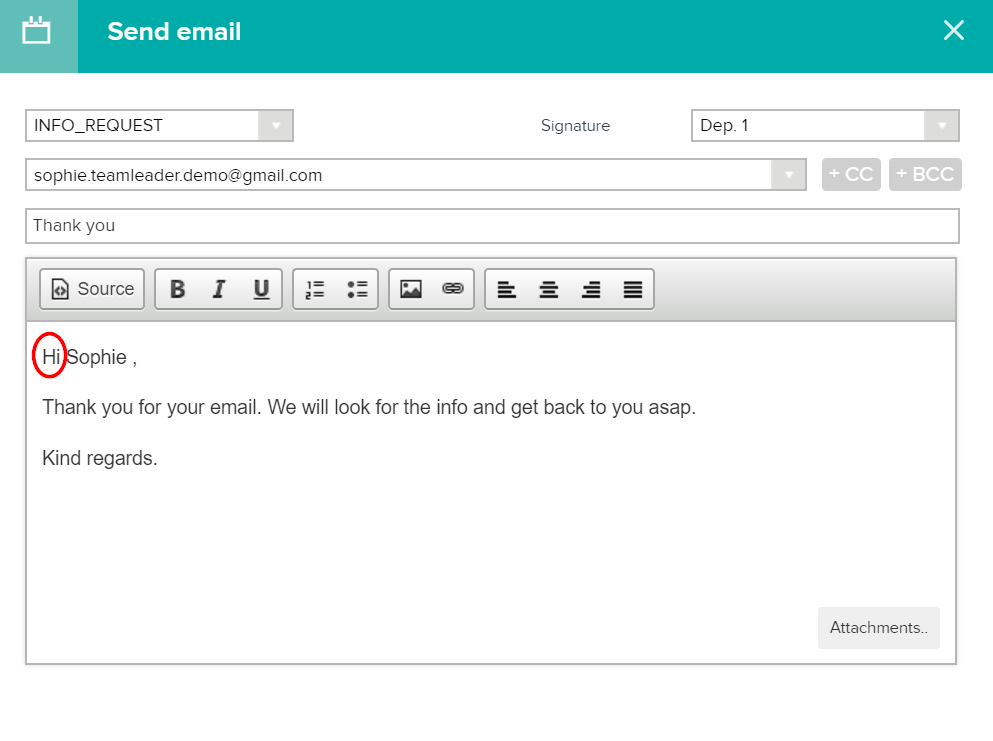Center align the email text
The width and height of the screenshot is (993, 741).
point(548,289)
